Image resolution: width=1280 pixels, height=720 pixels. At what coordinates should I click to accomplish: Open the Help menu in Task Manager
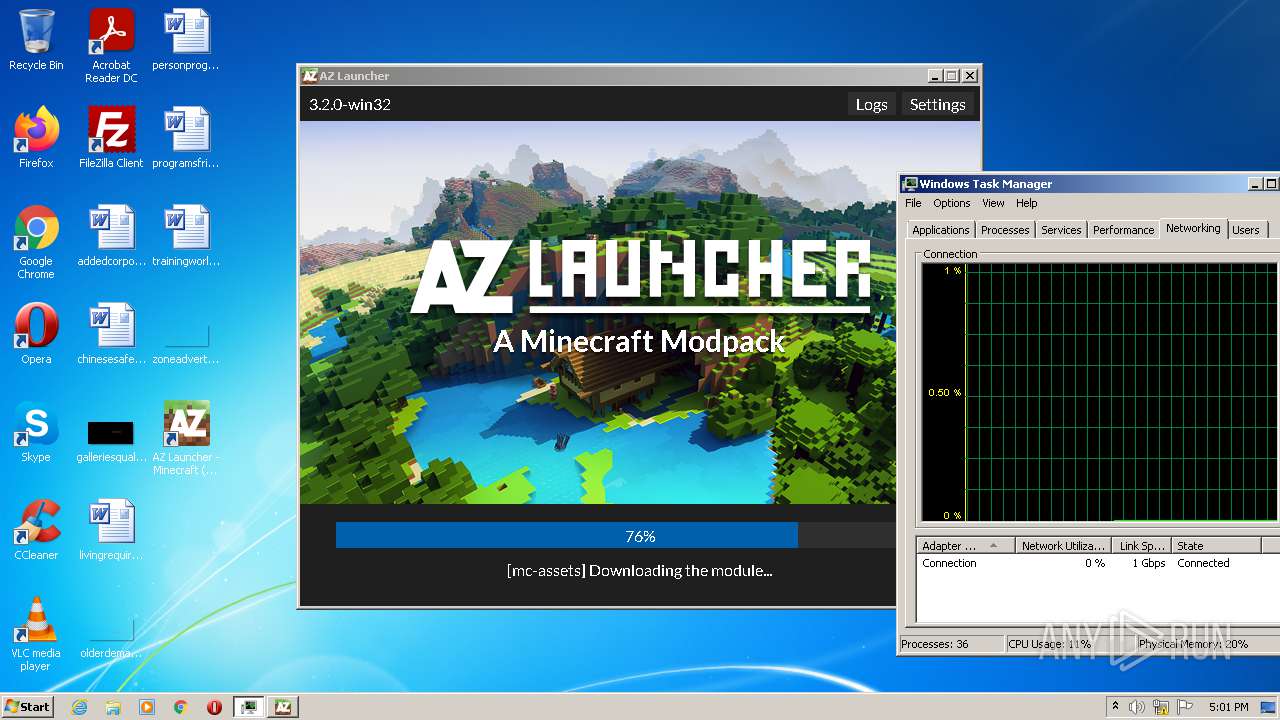1027,203
